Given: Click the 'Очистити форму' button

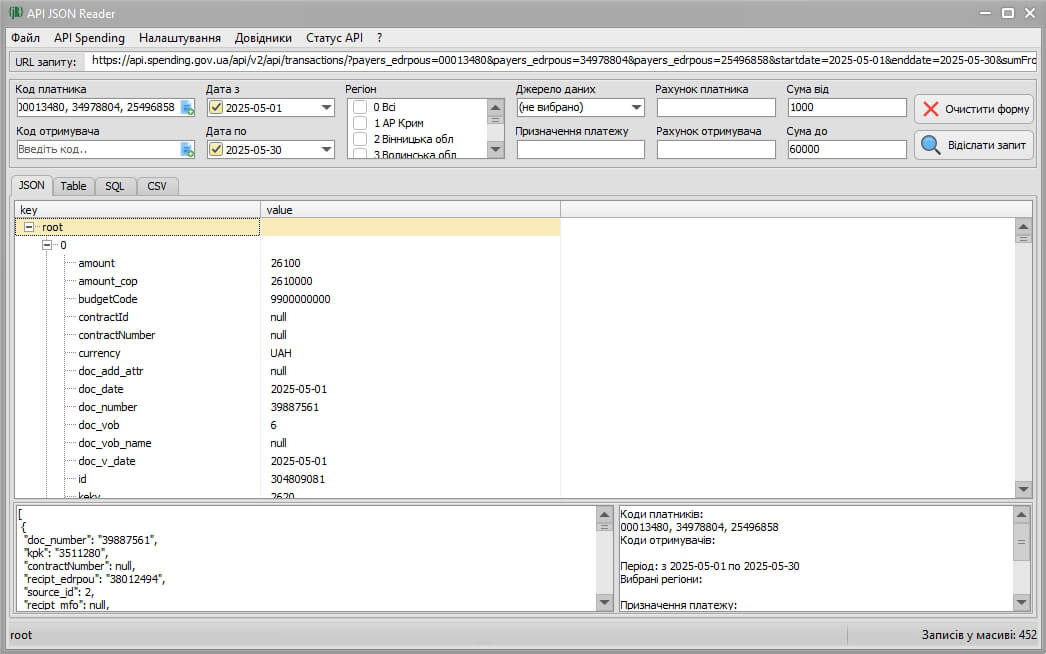Looking at the screenshot, I should point(974,109).
